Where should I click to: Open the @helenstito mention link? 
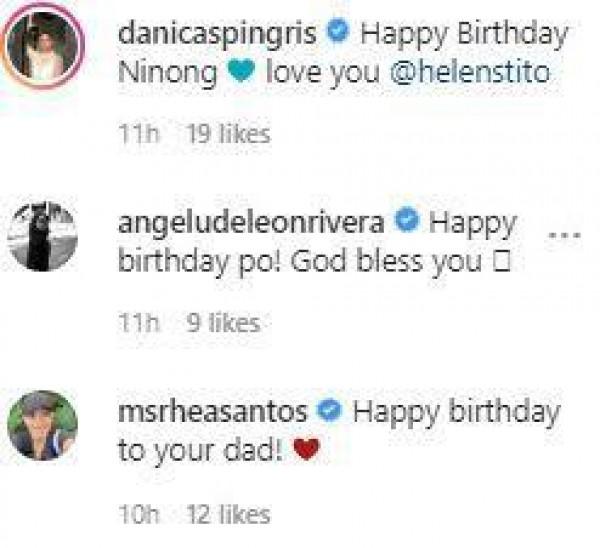[x=470, y=72]
